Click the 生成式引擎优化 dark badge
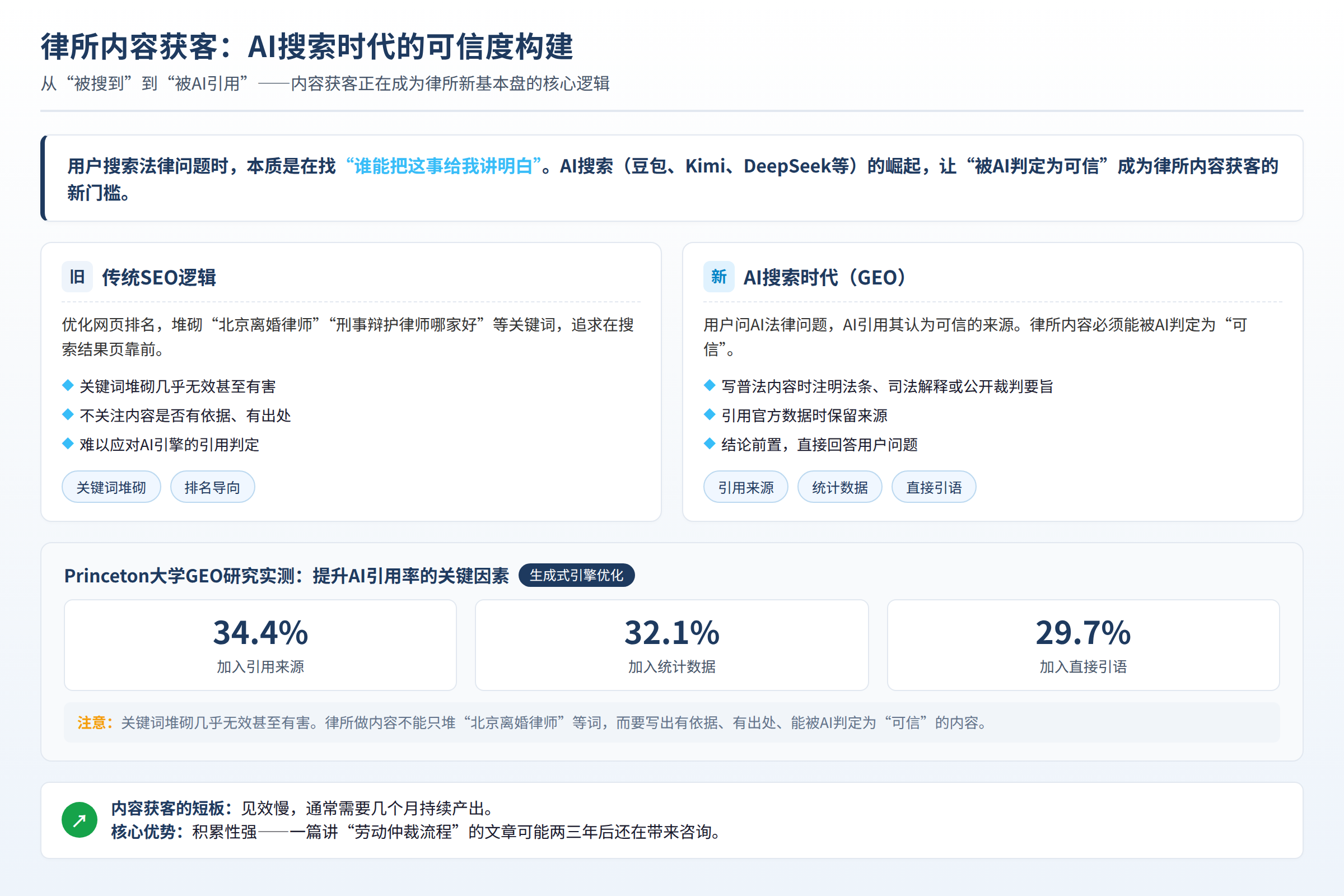1344x896 pixels. [577, 576]
